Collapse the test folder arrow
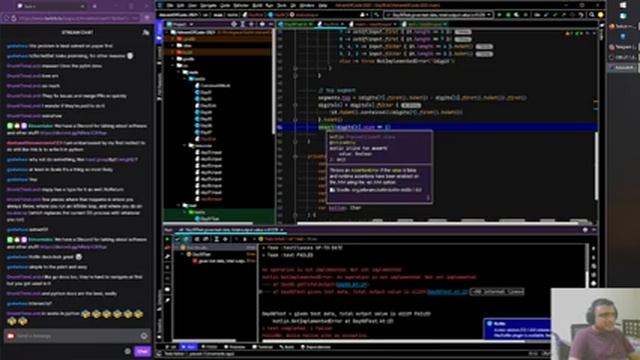Screen dimensions: 640x360 pos(179,205)
